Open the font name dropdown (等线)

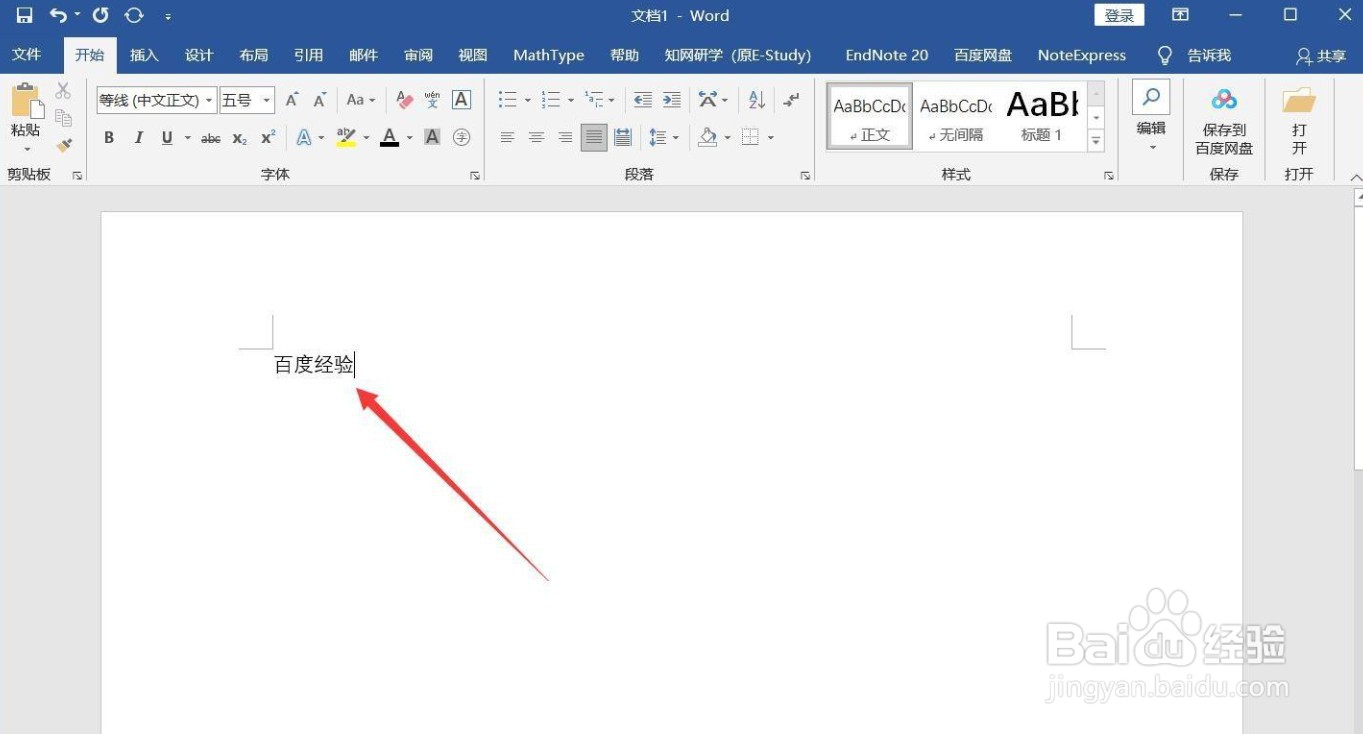pos(209,100)
